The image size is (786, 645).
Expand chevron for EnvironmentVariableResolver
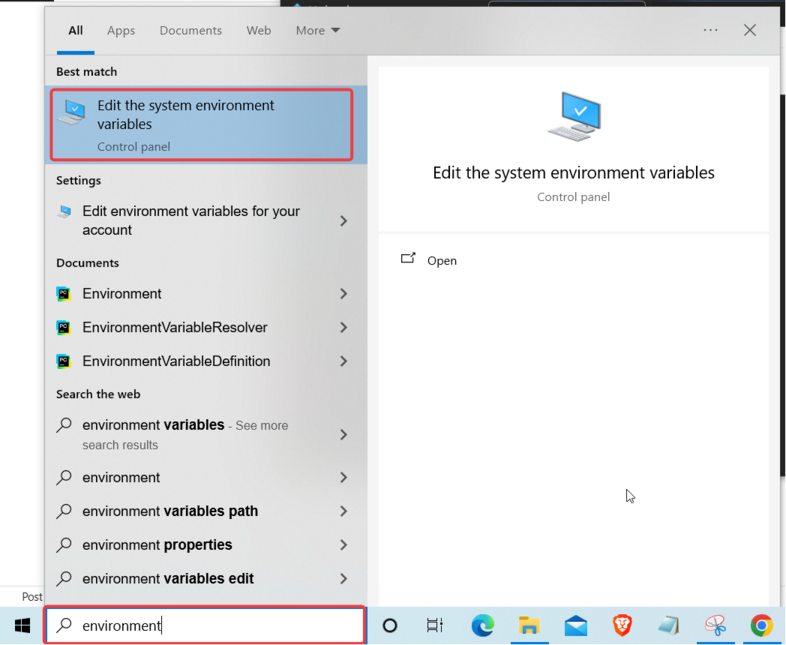(343, 327)
